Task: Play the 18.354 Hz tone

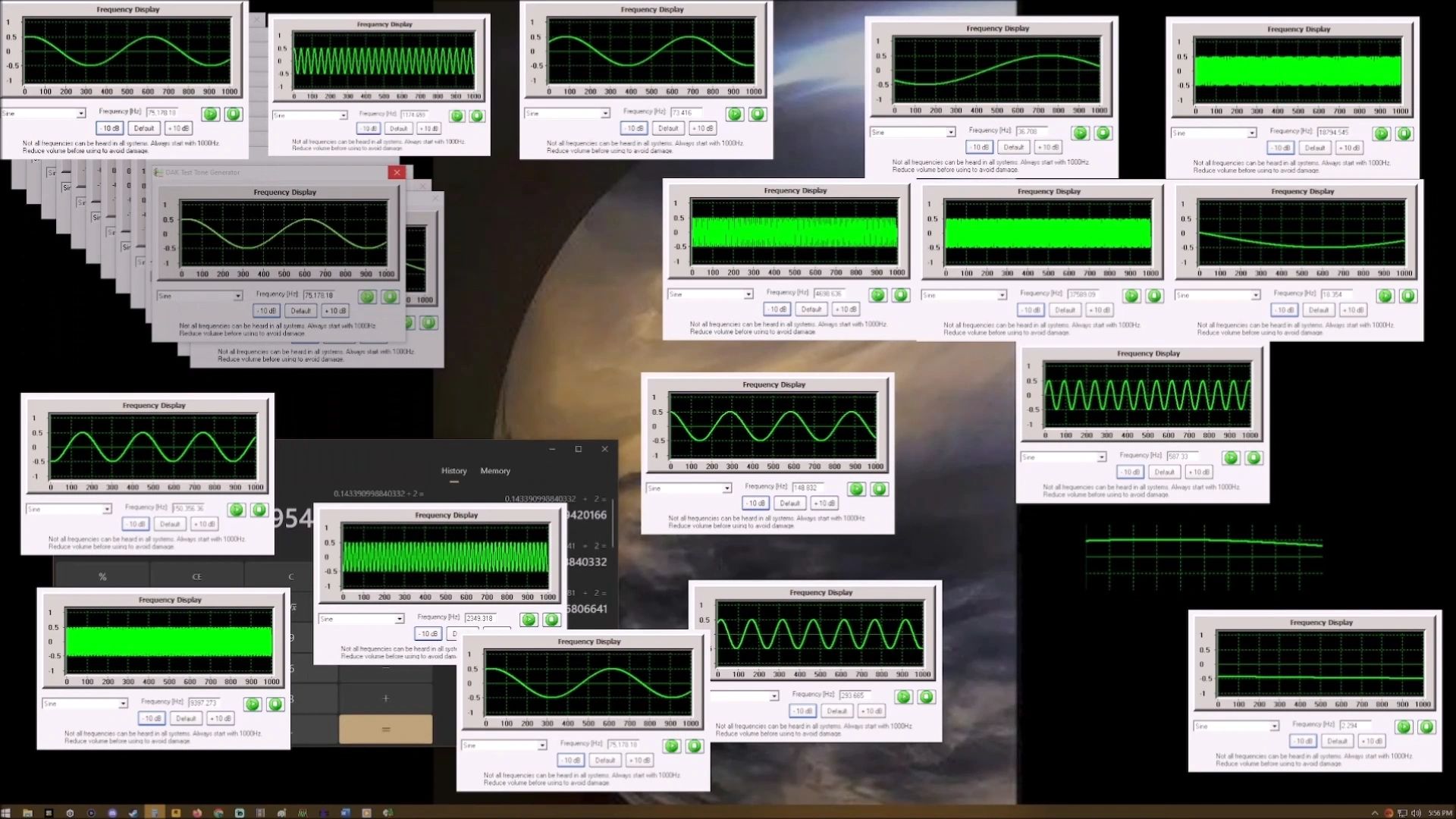Action: coord(1385,297)
